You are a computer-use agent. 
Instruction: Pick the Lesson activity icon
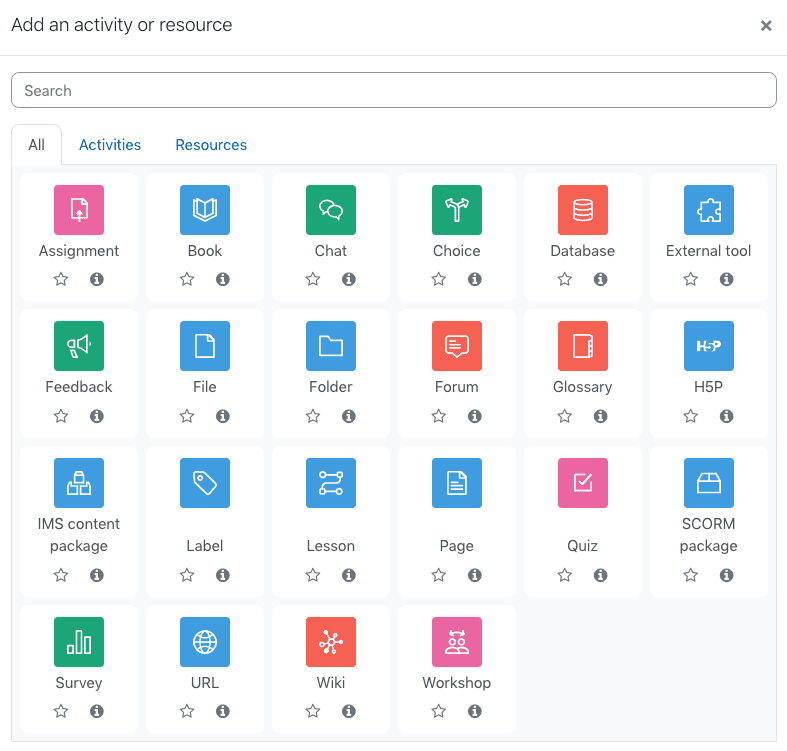pyautogui.click(x=330, y=483)
